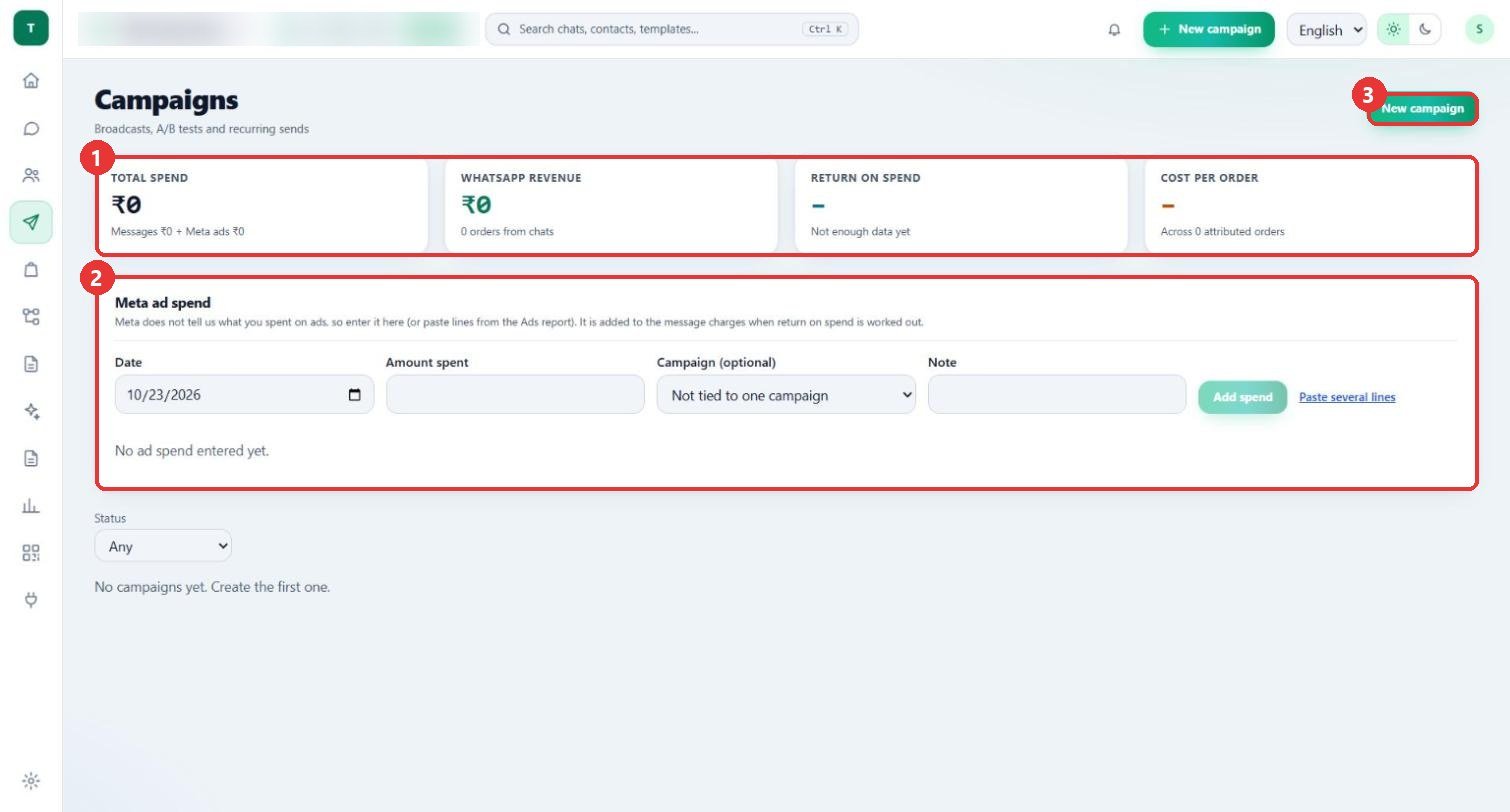Click the green T workspace logo

(31, 28)
